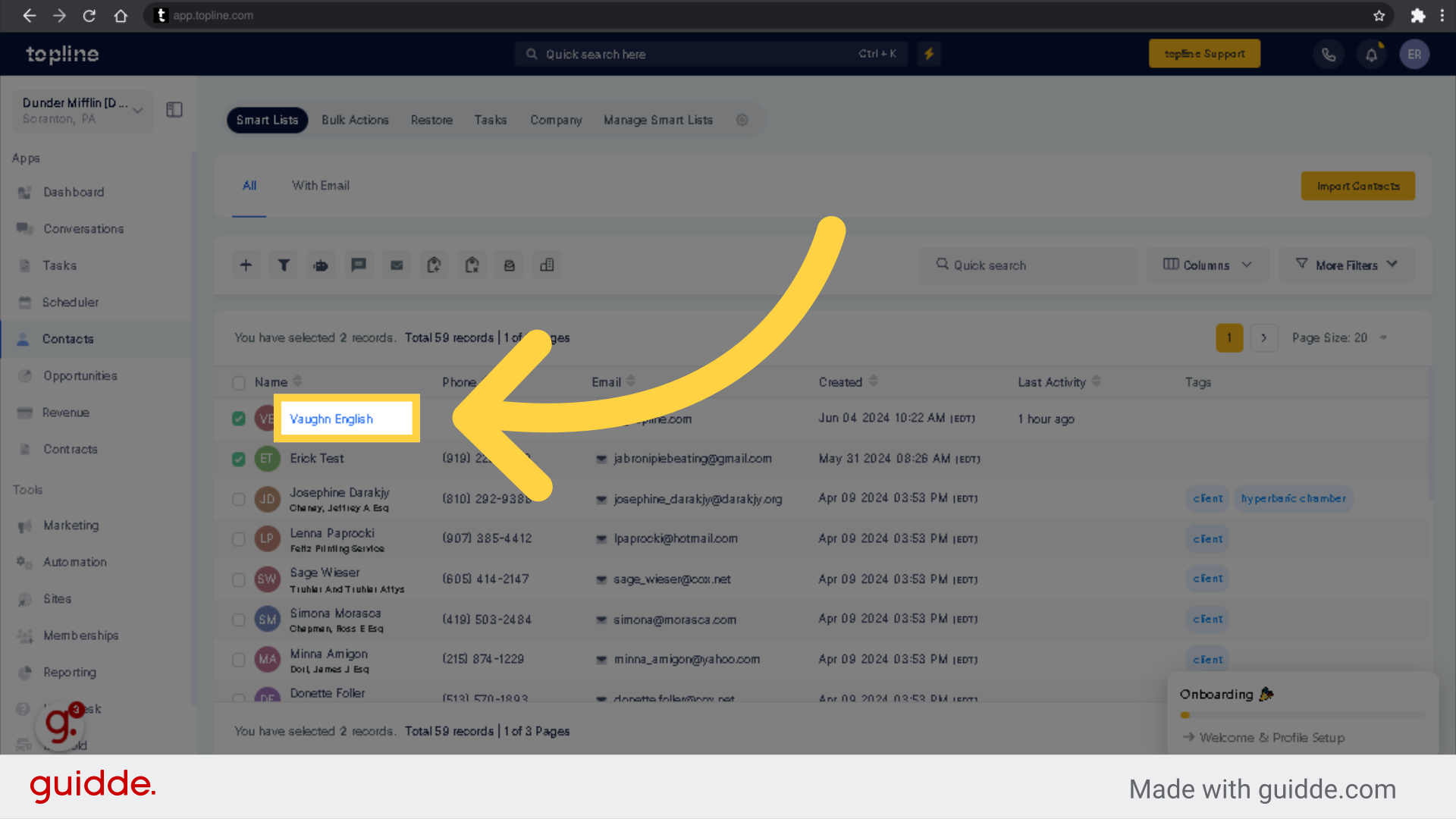Sort by Created column

[873, 381]
